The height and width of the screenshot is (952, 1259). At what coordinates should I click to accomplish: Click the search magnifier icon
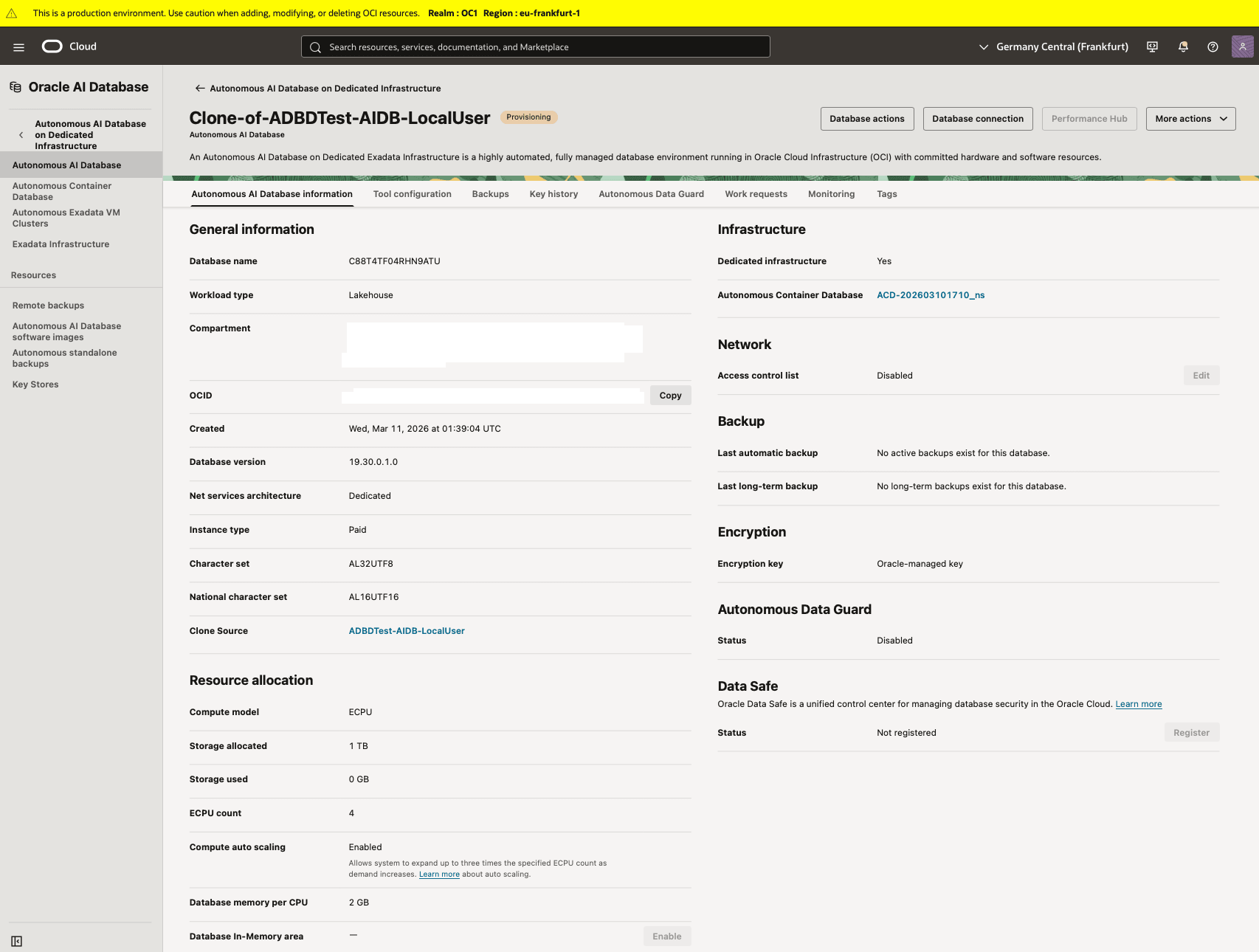coord(315,47)
